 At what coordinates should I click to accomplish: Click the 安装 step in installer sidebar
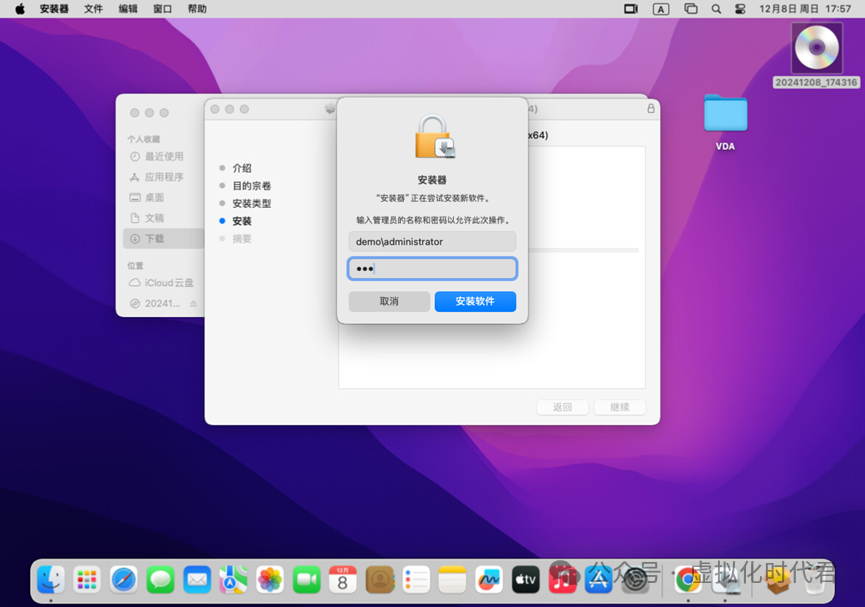[x=242, y=221]
